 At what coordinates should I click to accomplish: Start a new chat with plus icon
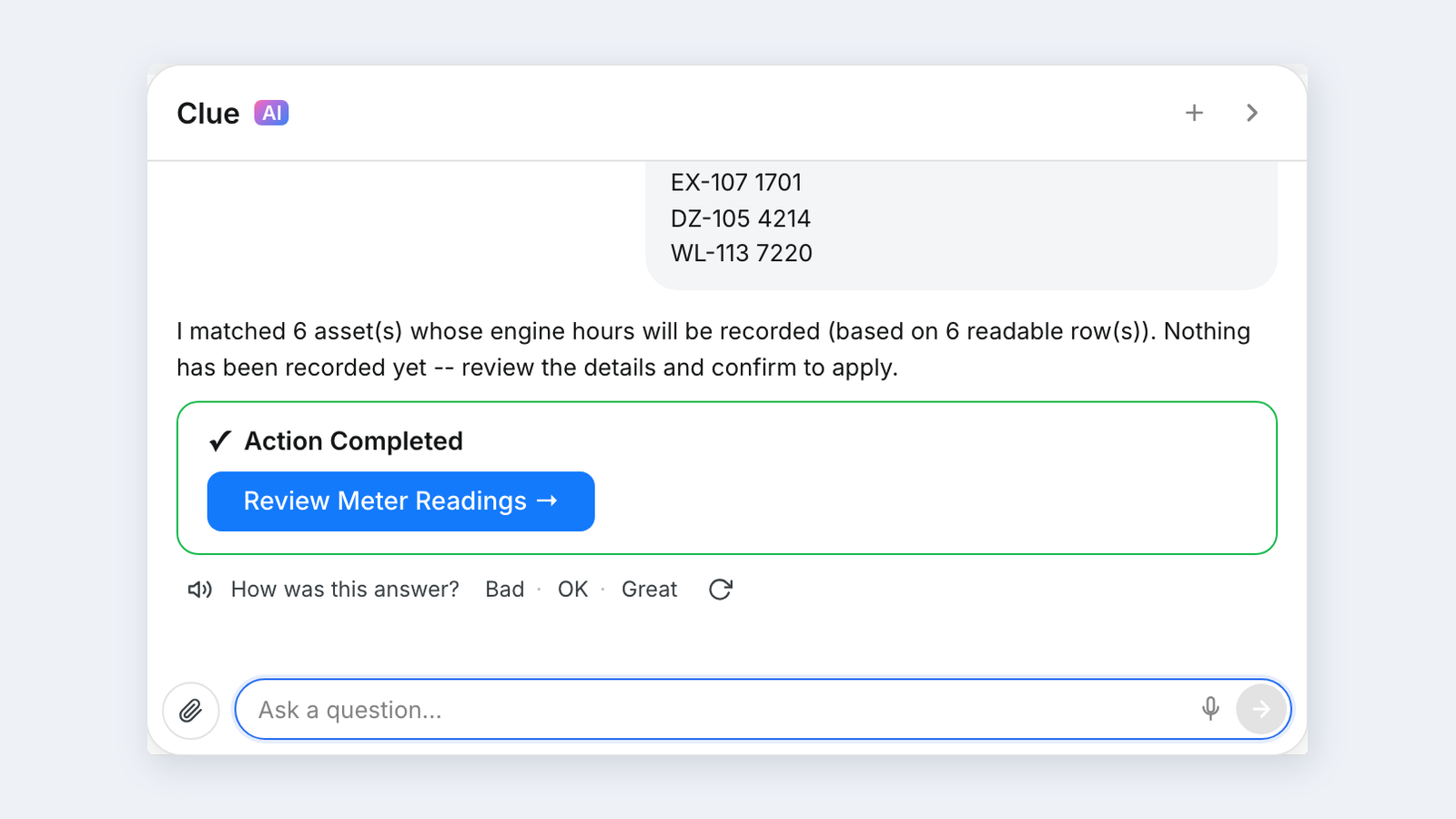(x=1194, y=113)
